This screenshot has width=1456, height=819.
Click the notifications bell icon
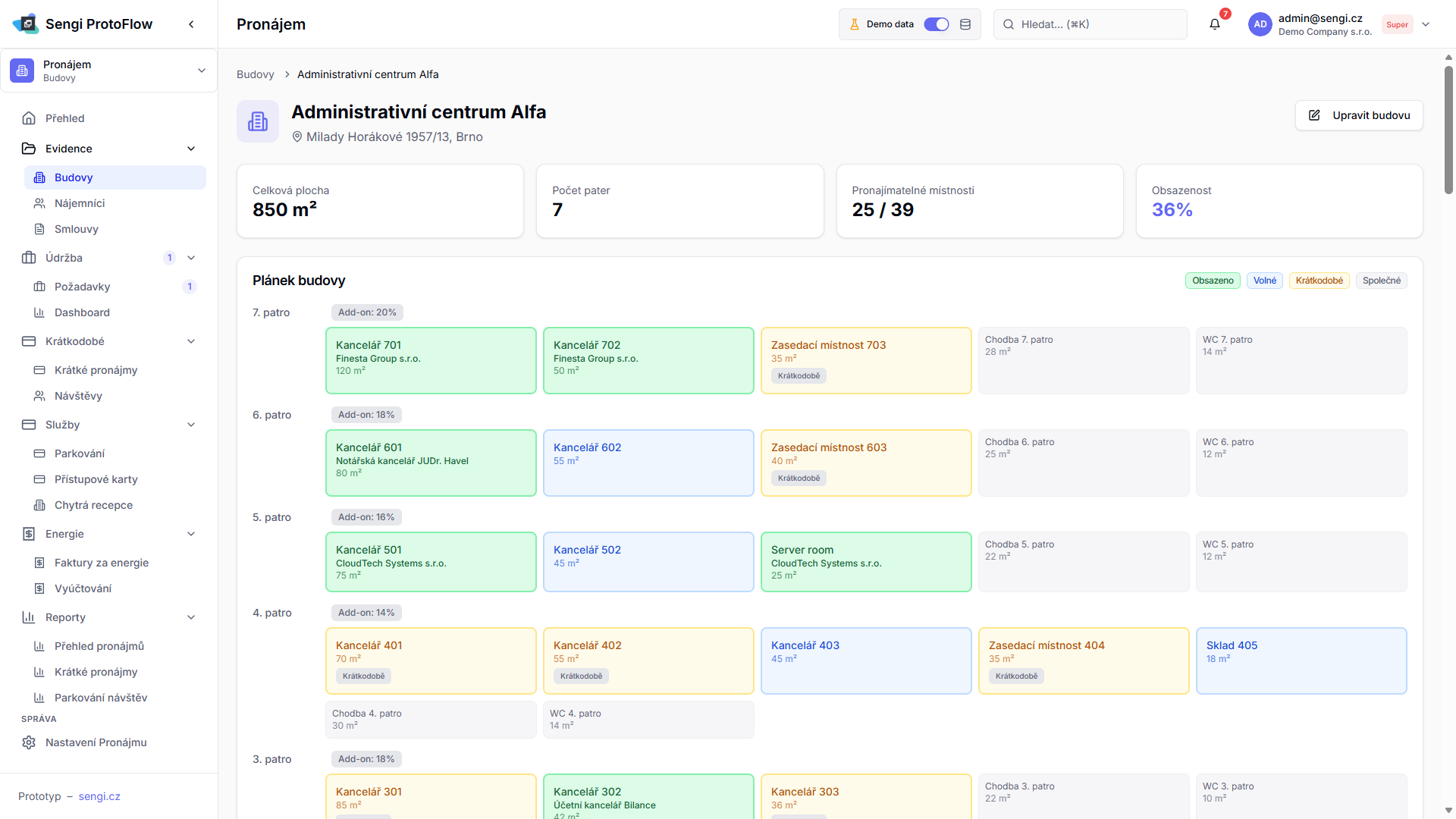coord(1215,24)
